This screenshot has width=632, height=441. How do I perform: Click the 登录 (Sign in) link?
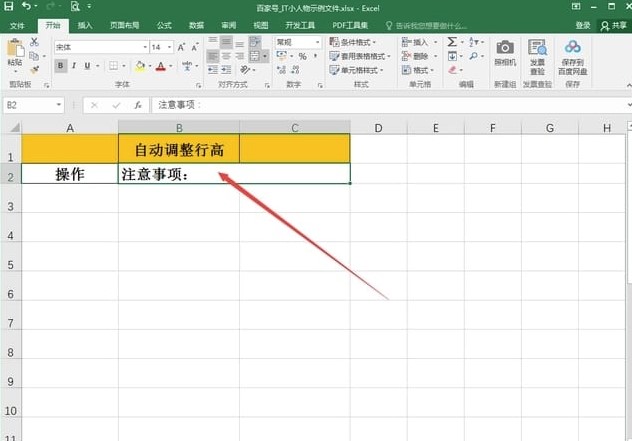click(583, 25)
